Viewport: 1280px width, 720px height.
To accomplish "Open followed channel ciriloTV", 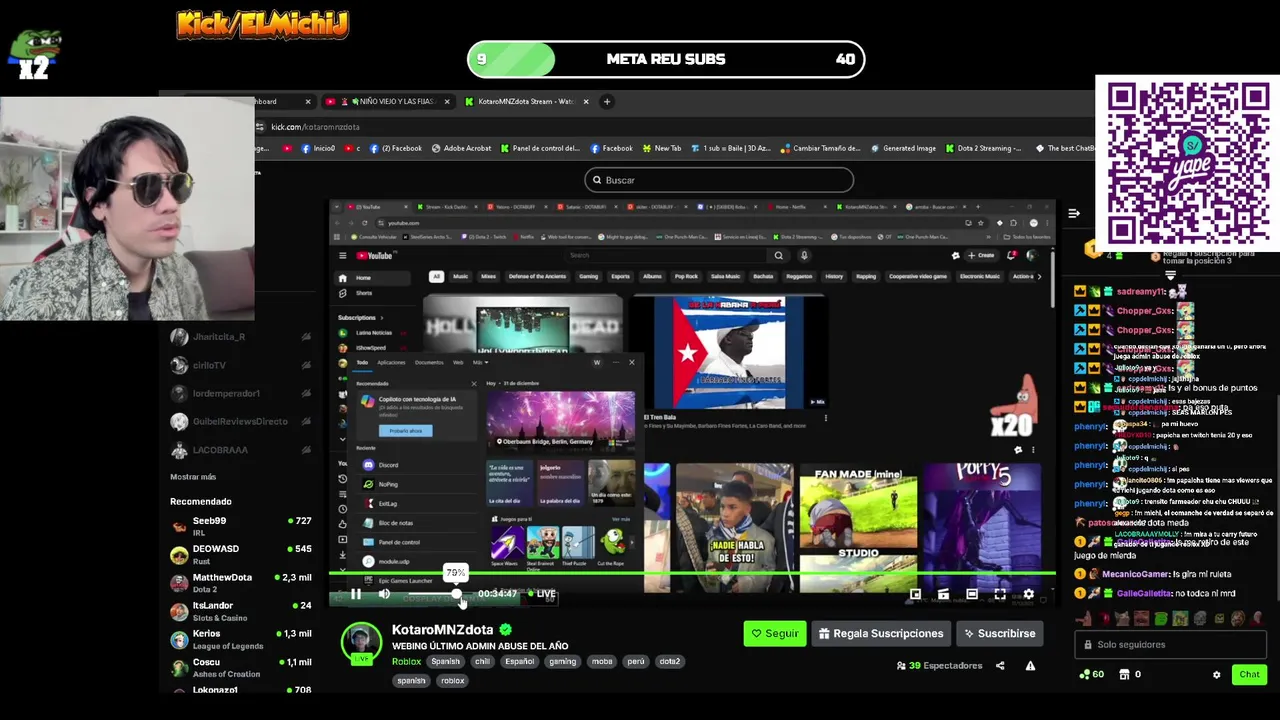I will pos(241,365).
